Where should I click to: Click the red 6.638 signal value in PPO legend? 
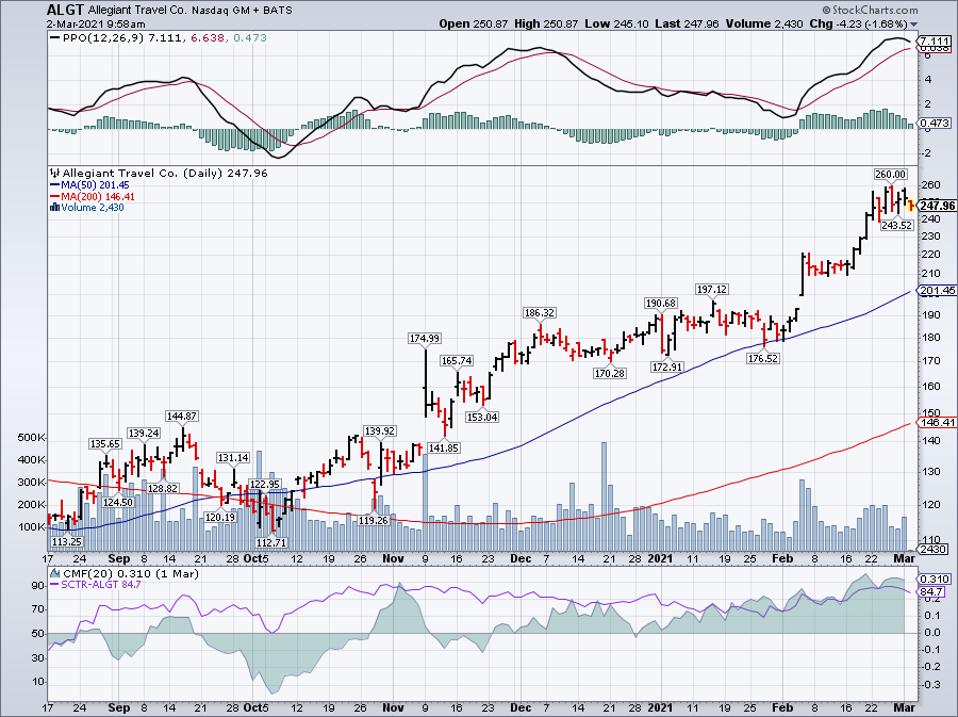click(x=207, y=38)
